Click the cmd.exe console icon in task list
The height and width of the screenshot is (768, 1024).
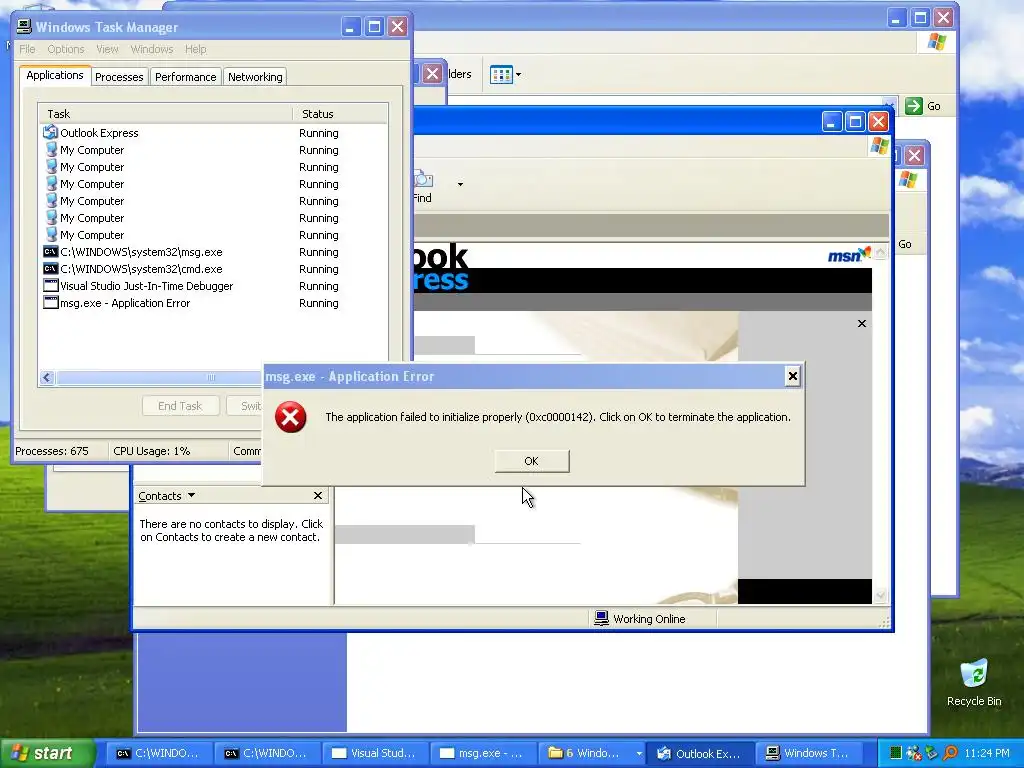pyautogui.click(x=50, y=269)
